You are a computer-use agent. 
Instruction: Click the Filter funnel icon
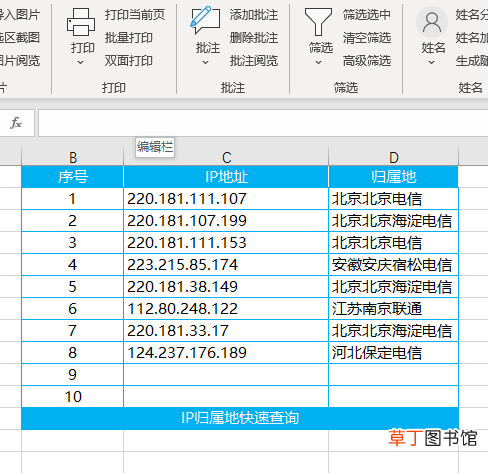click(318, 22)
